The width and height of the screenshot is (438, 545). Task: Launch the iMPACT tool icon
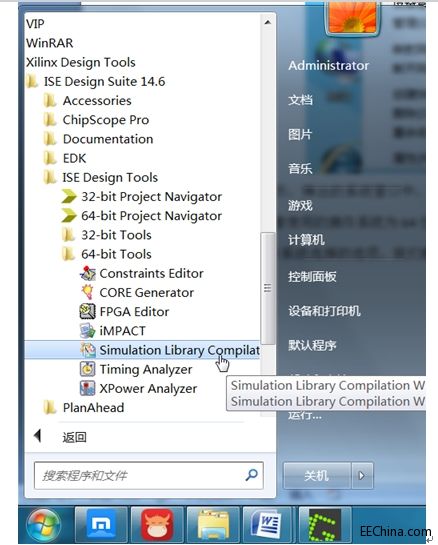88,331
